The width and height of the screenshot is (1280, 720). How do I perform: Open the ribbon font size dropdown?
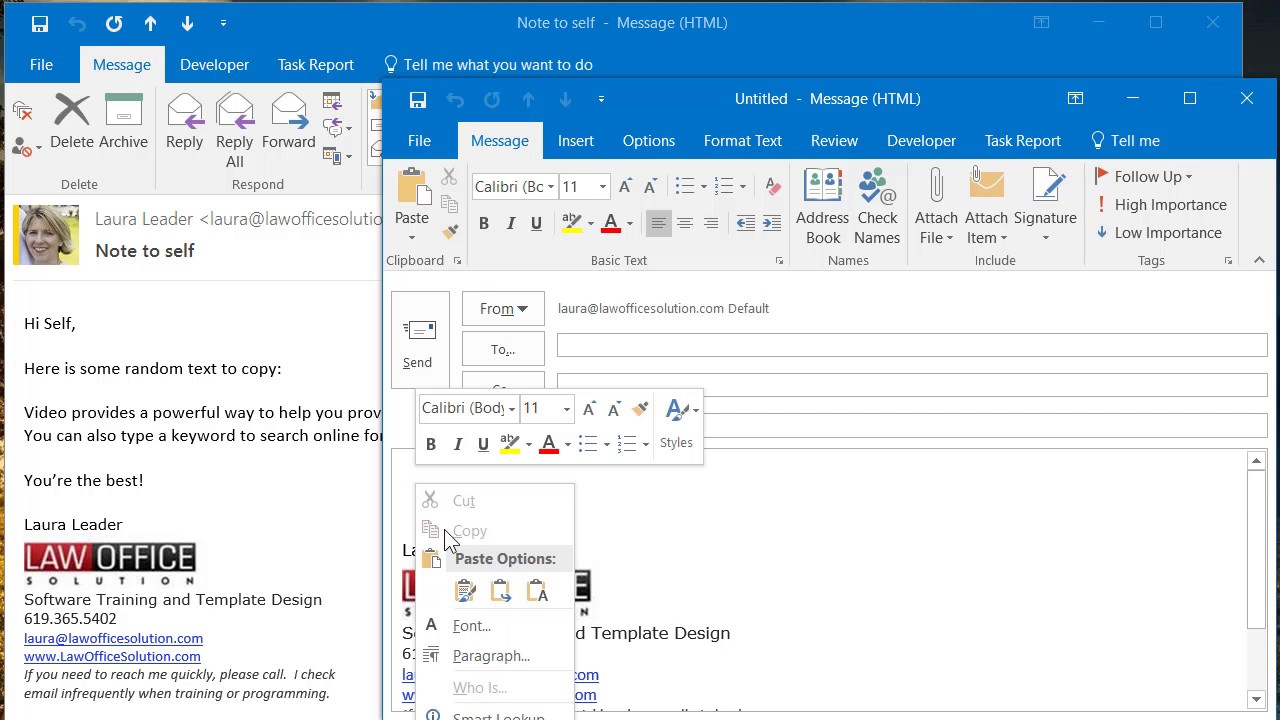(603, 187)
